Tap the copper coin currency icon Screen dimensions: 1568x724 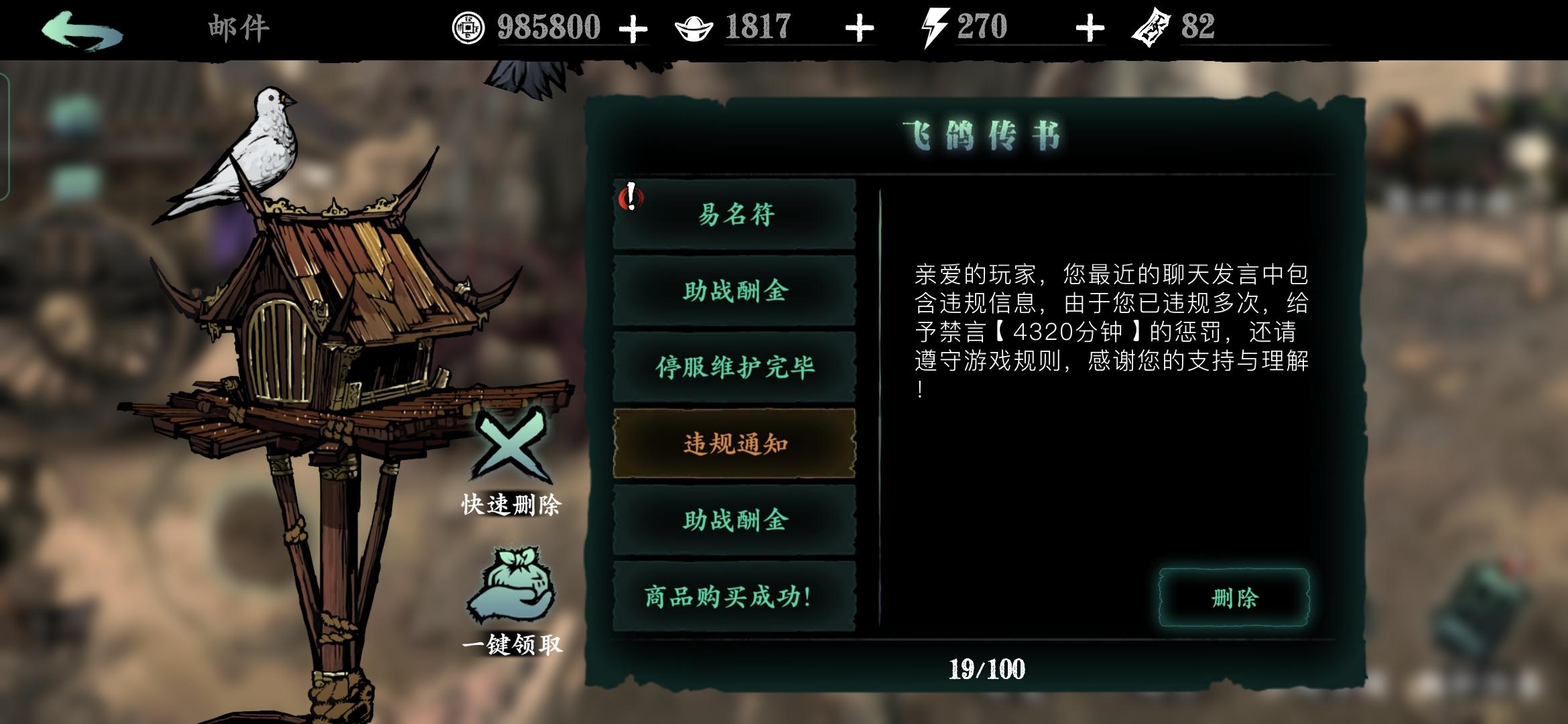[468, 28]
